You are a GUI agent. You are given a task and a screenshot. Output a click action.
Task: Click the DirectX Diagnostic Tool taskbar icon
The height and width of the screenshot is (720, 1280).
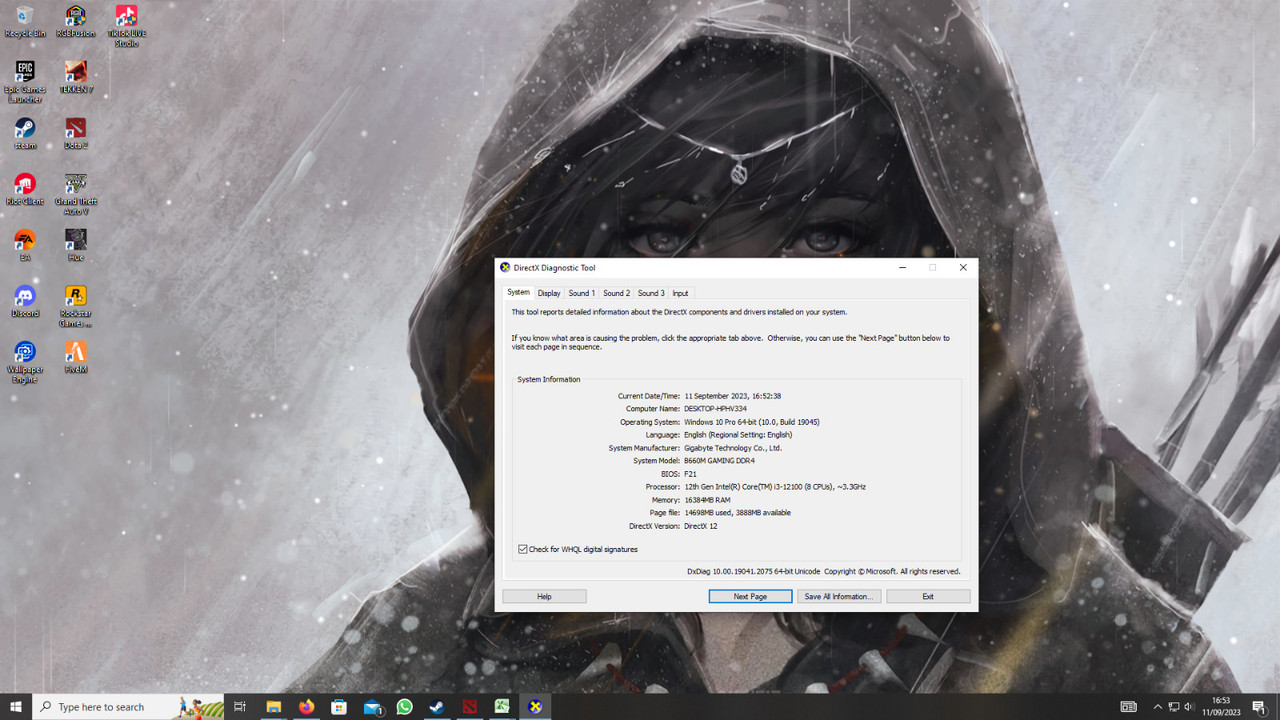pos(535,707)
